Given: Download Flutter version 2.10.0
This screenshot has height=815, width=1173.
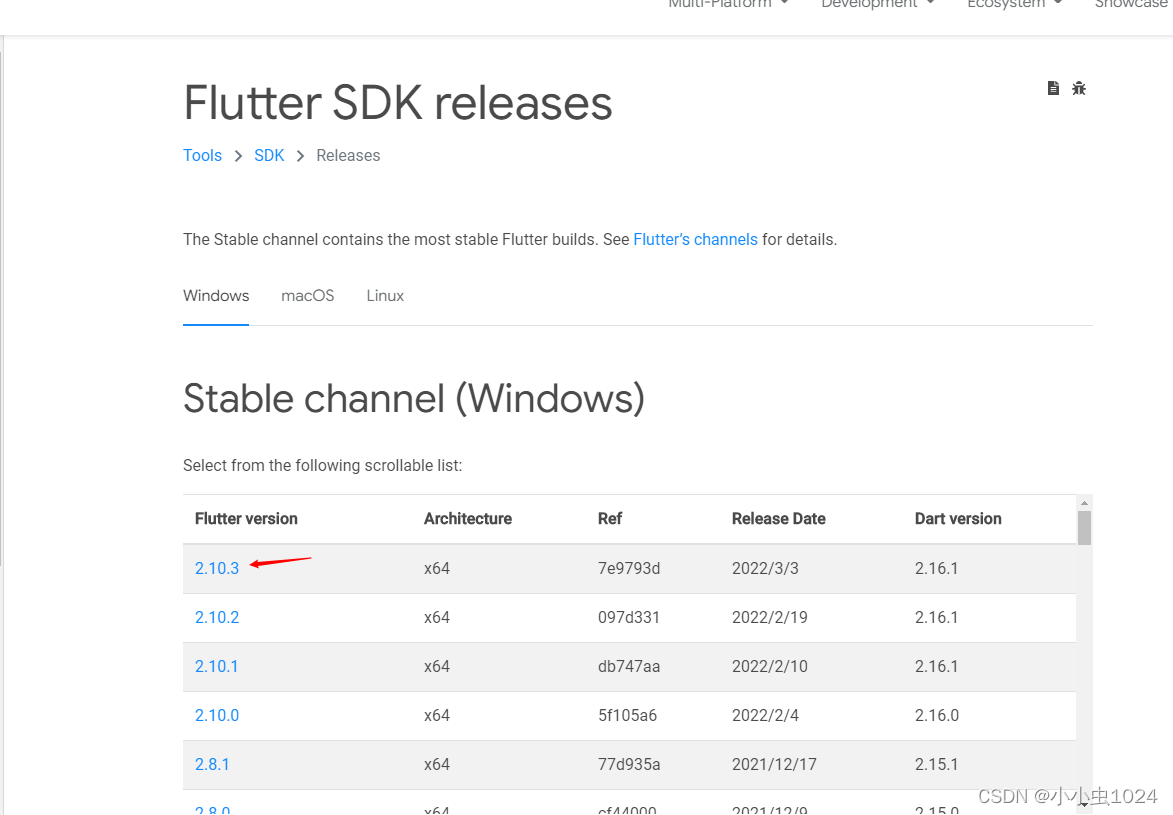Looking at the screenshot, I should 217,715.
